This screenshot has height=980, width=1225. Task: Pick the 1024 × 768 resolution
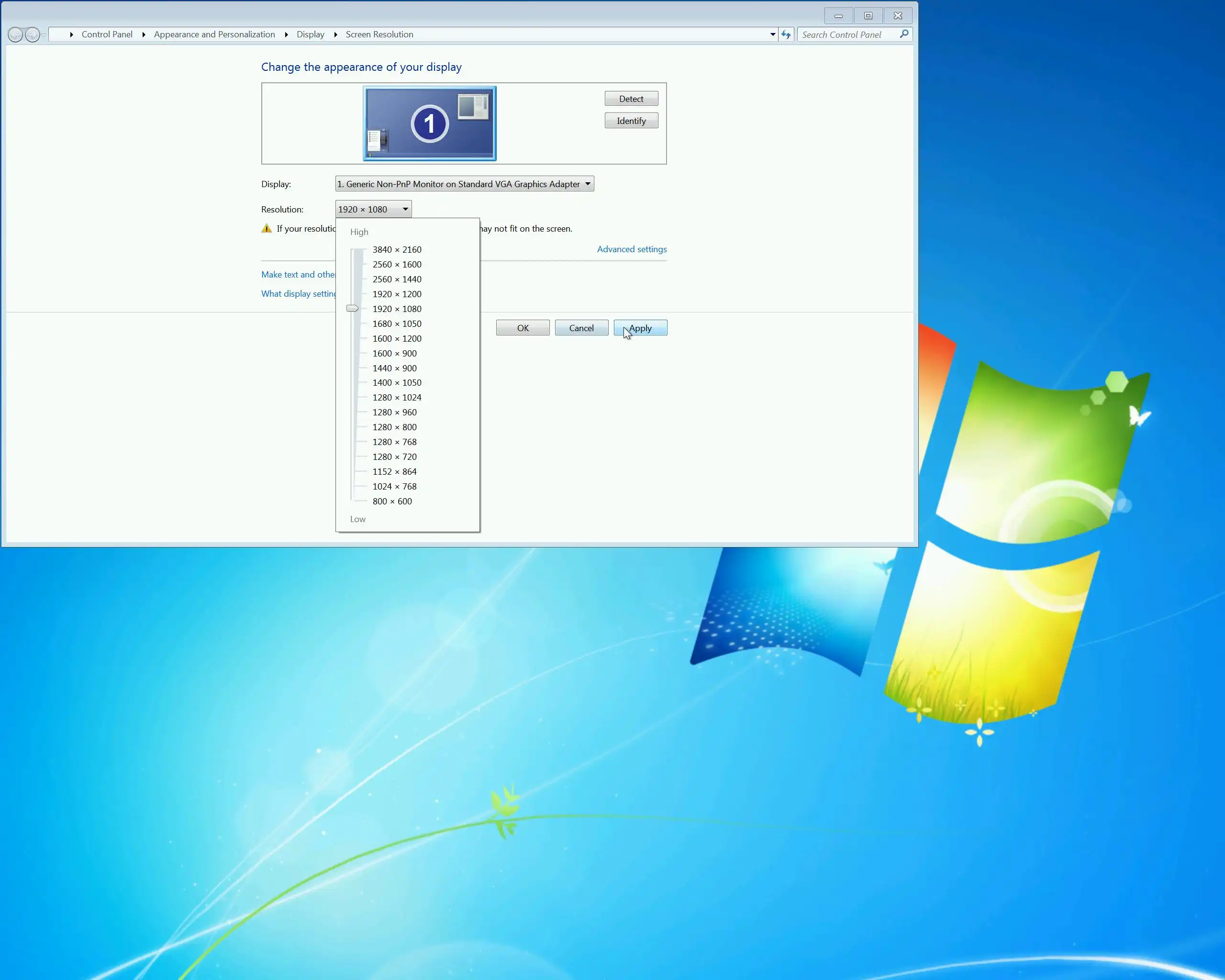coord(394,486)
